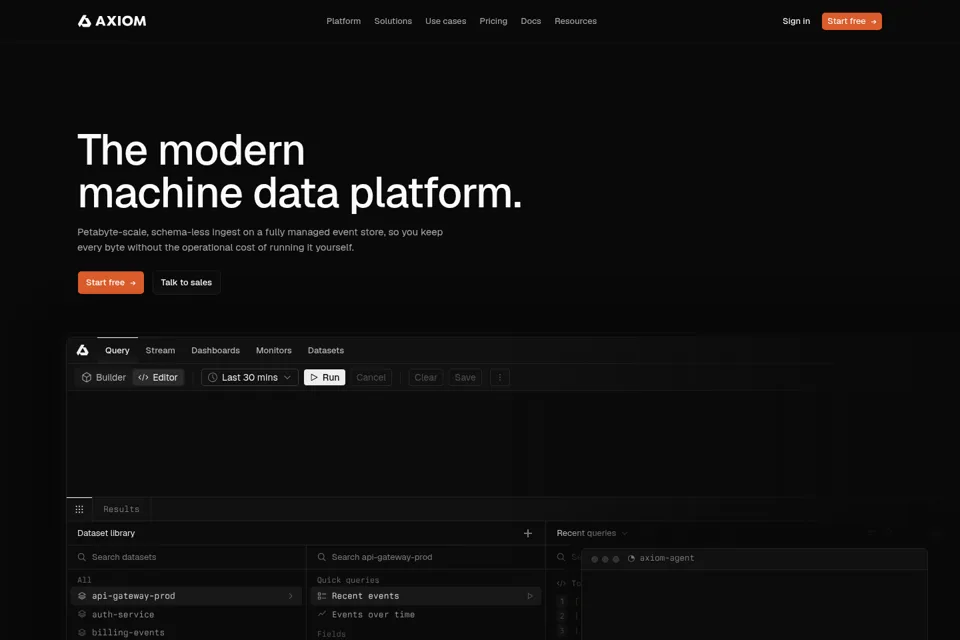Click the clock icon in the time range selector
The height and width of the screenshot is (640, 960).
tap(212, 377)
